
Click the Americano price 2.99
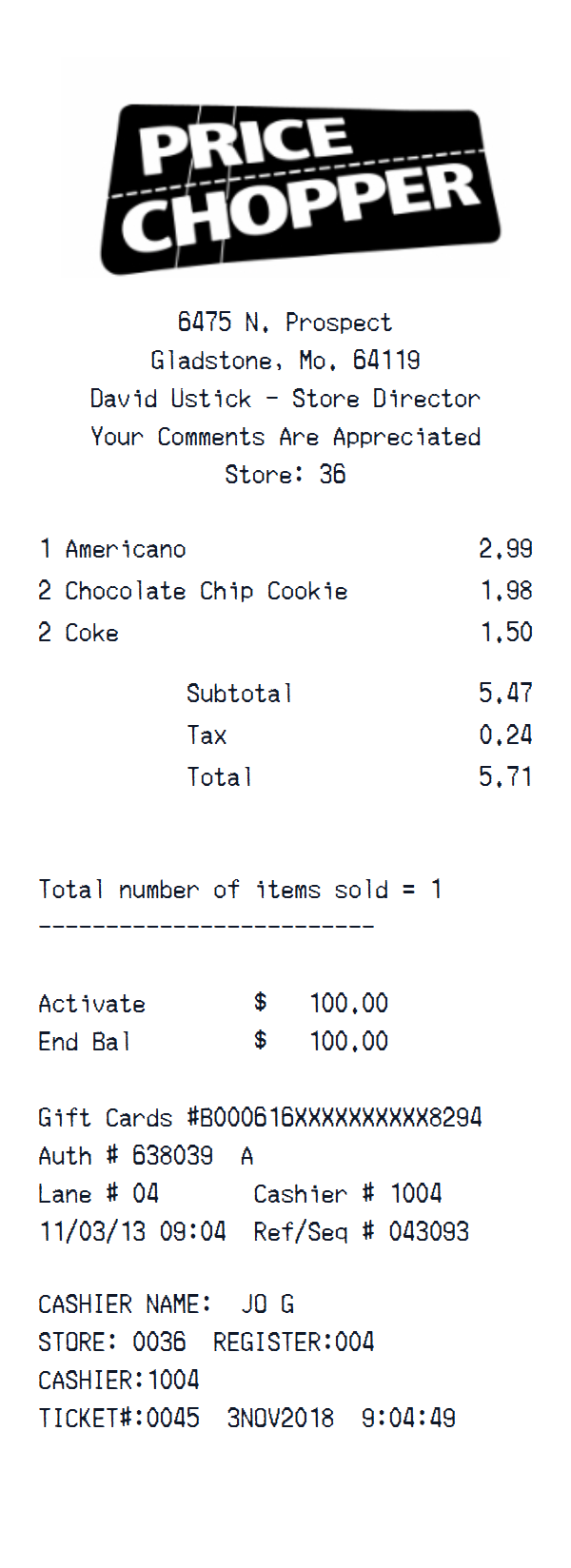(x=505, y=549)
